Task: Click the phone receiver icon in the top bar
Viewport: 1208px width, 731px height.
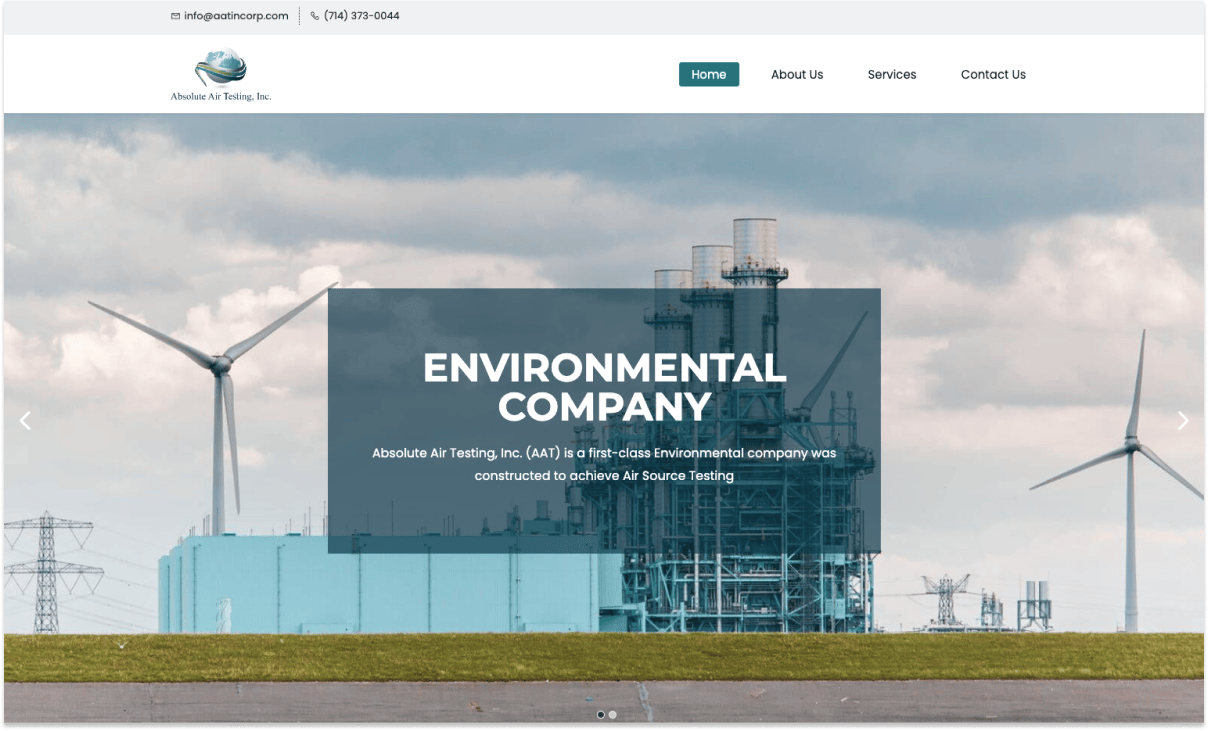Action: tap(312, 15)
